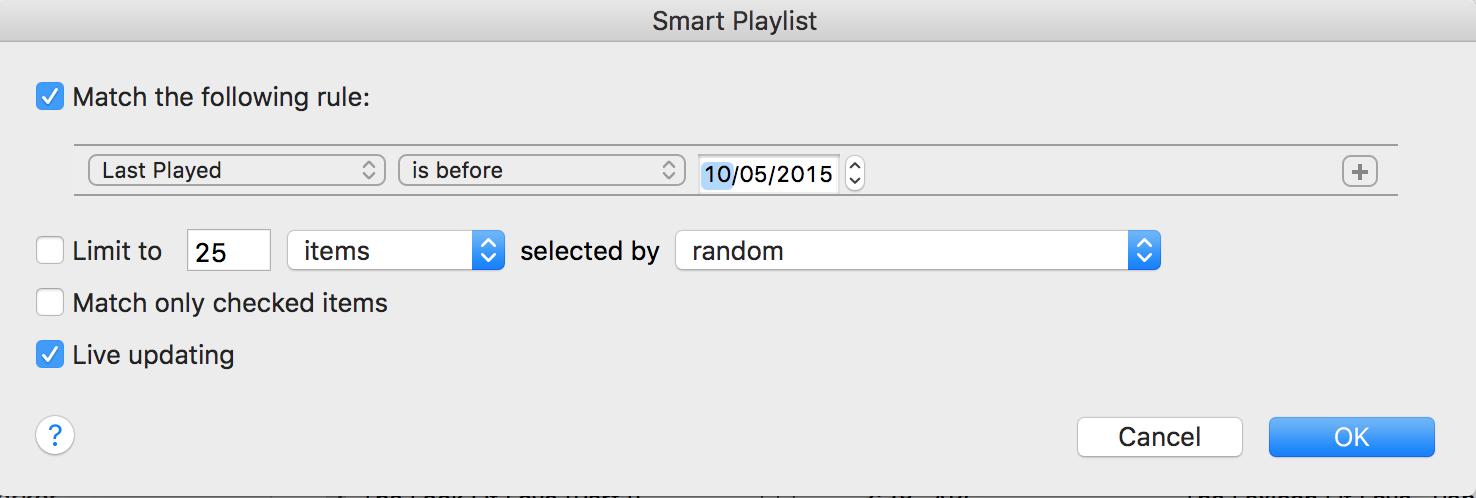Open the items unit dropdown

coord(395,251)
